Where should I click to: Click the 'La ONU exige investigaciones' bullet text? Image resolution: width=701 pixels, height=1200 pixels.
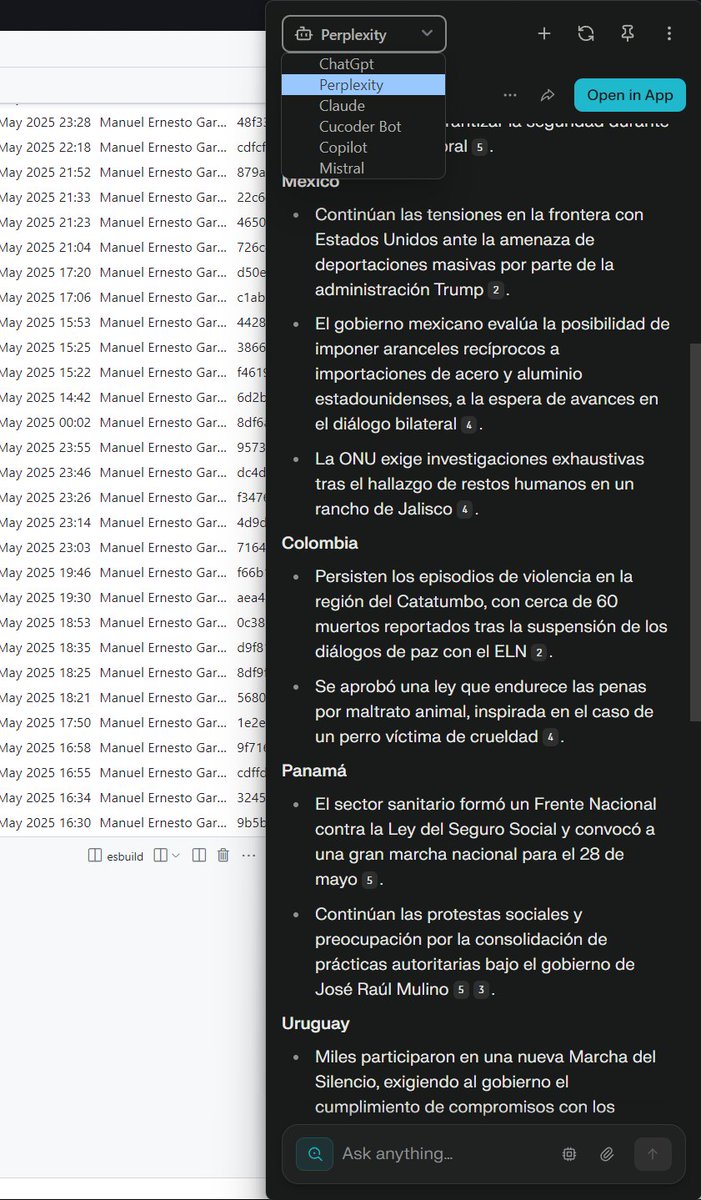pos(480,484)
